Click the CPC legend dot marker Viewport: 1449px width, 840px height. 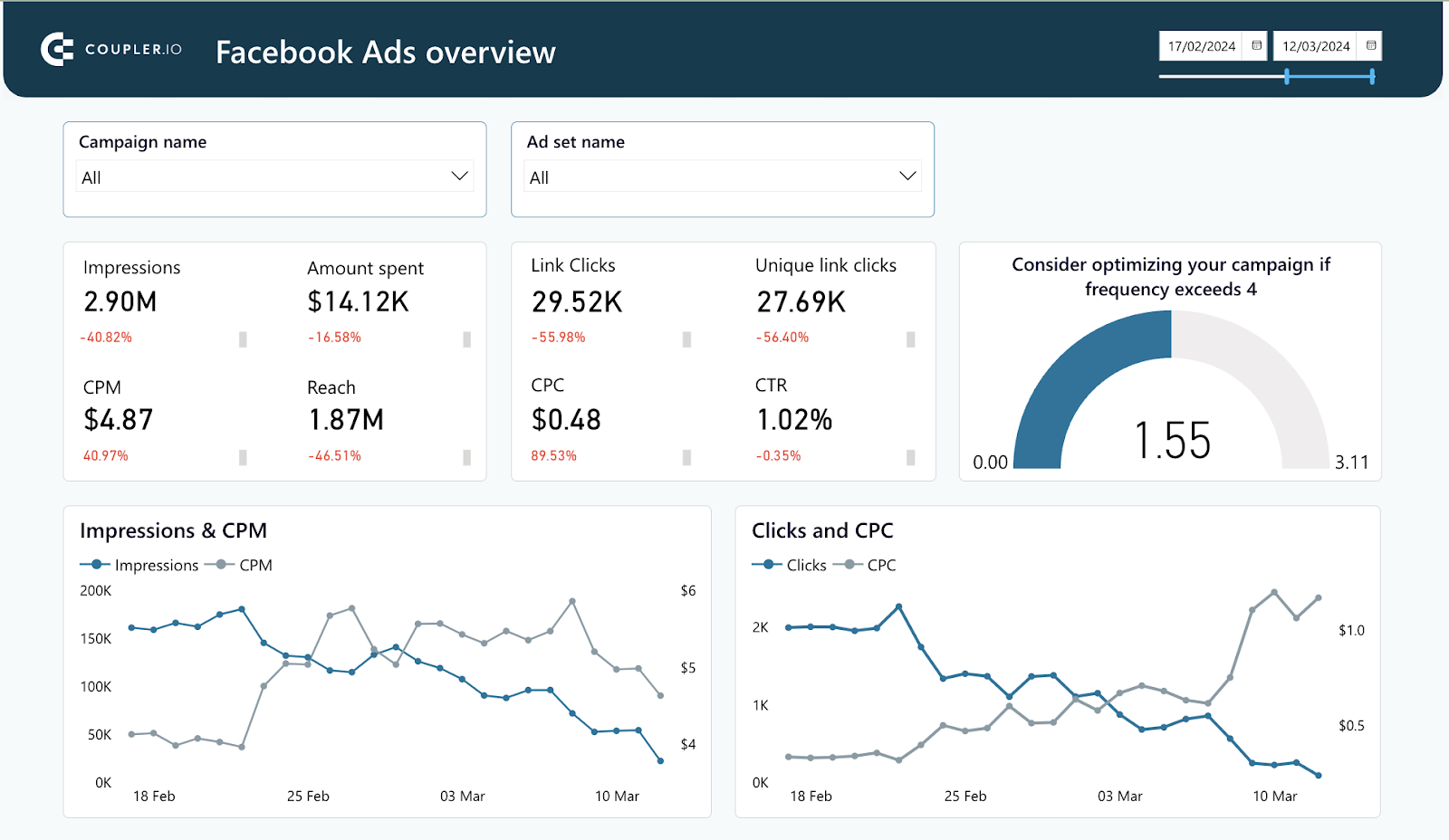pos(849,564)
